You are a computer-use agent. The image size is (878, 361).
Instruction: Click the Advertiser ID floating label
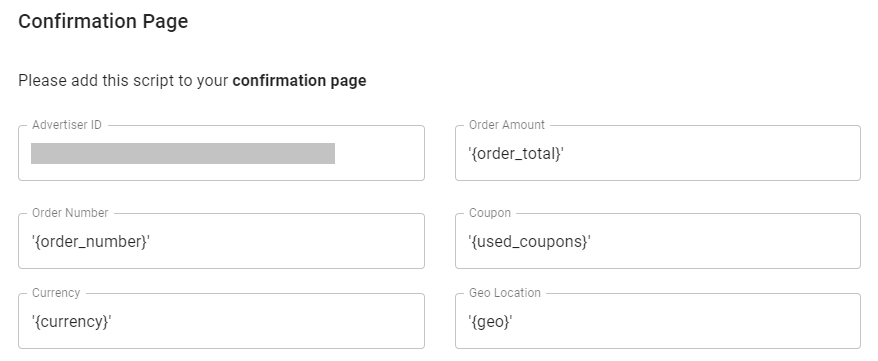pyautogui.click(x=67, y=125)
